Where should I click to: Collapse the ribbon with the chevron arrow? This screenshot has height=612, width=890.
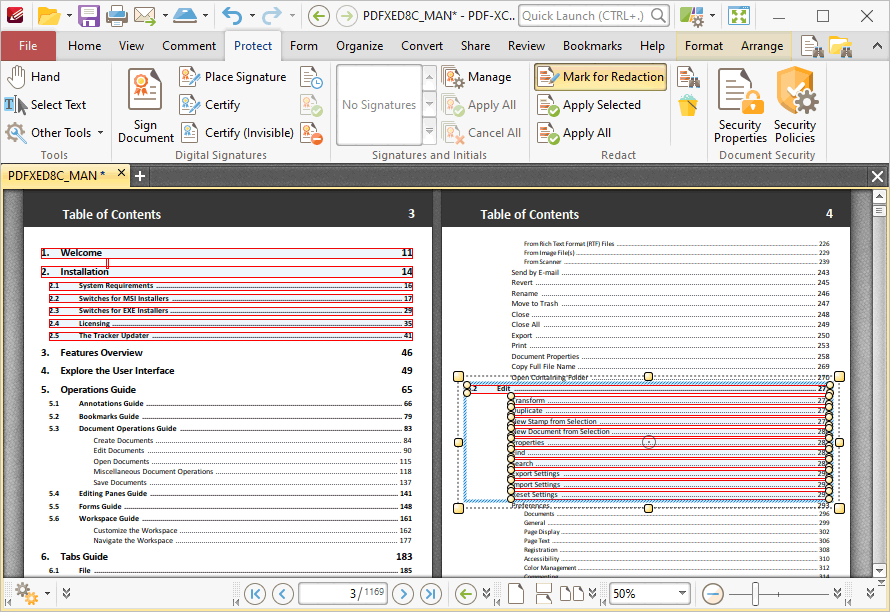tap(877, 46)
